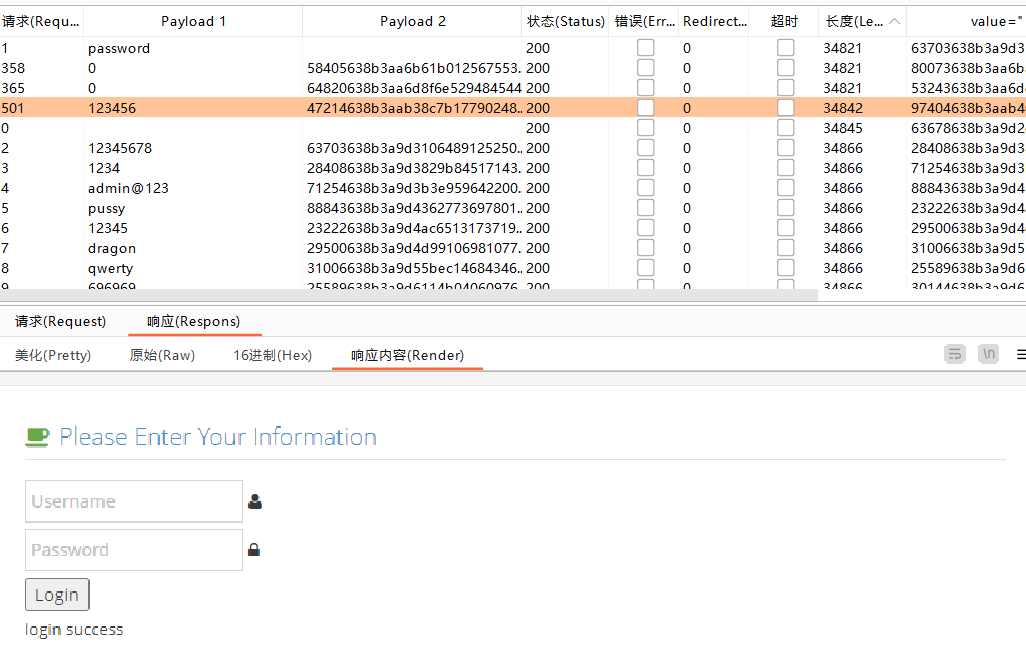Click the Login button in rendered page
The width and height of the screenshot is (1026, 648).
click(57, 594)
